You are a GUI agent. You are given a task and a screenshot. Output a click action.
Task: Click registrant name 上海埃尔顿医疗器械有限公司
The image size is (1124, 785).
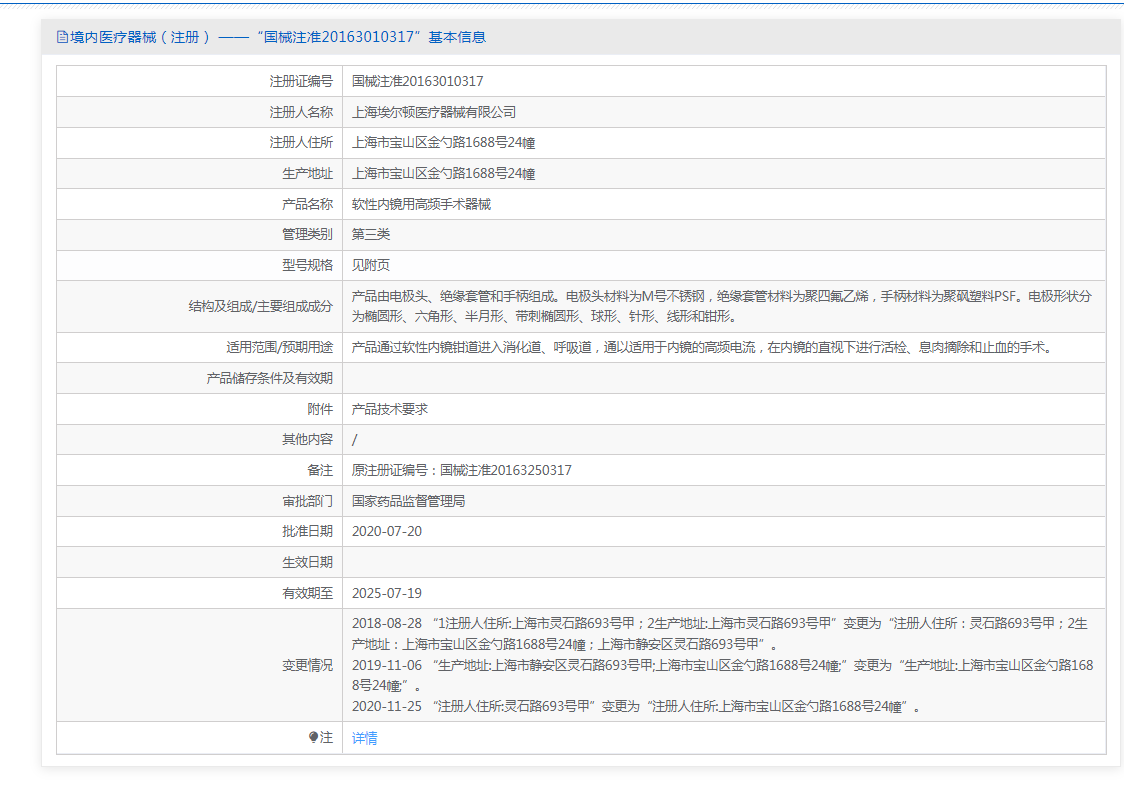tap(434, 112)
